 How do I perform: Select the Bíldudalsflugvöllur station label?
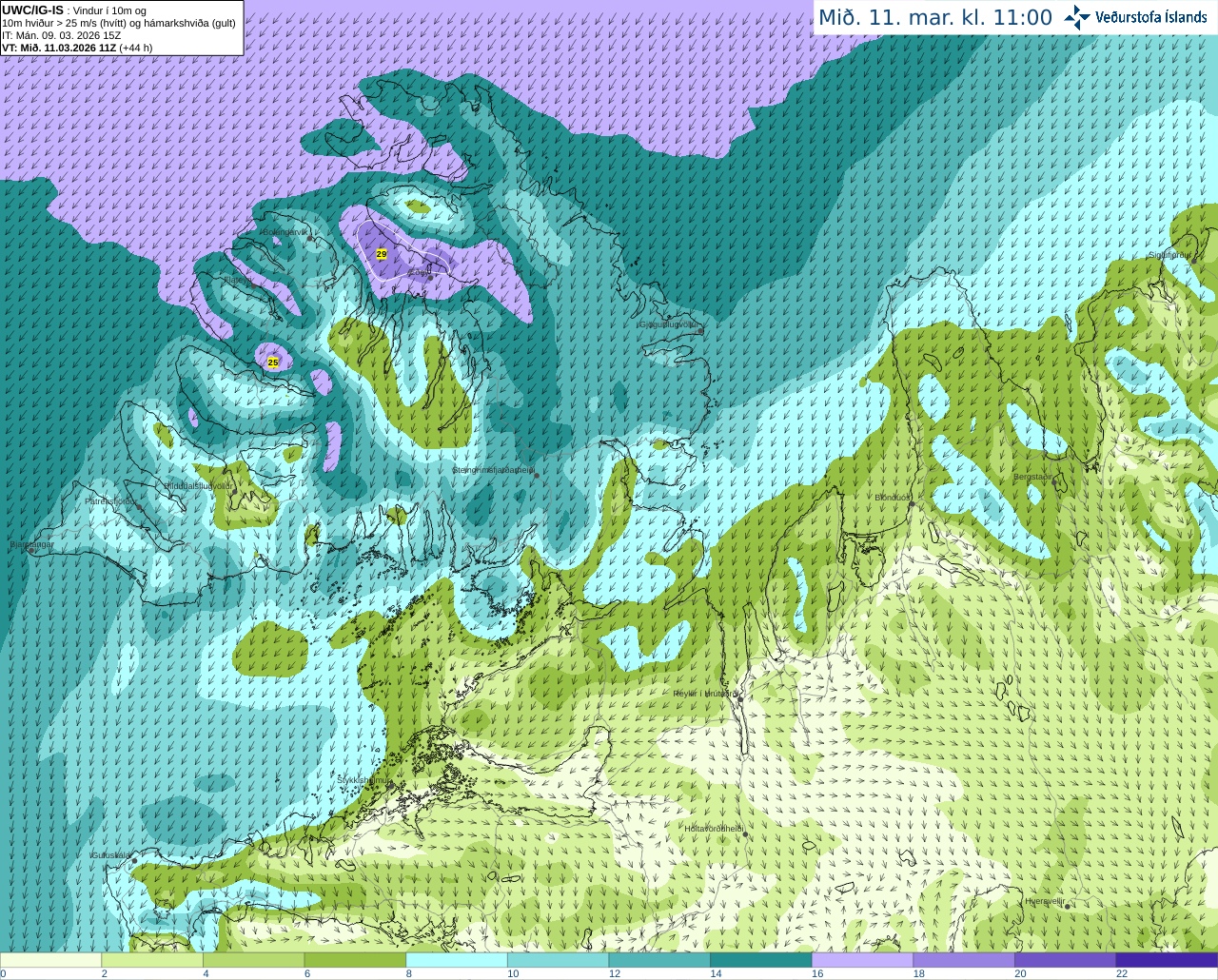click(197, 485)
